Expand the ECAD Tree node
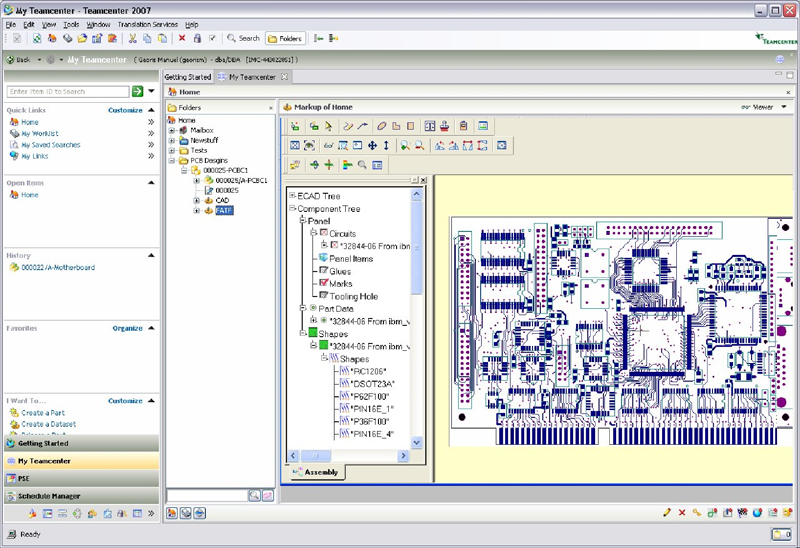The height and width of the screenshot is (548, 800). click(x=292, y=195)
